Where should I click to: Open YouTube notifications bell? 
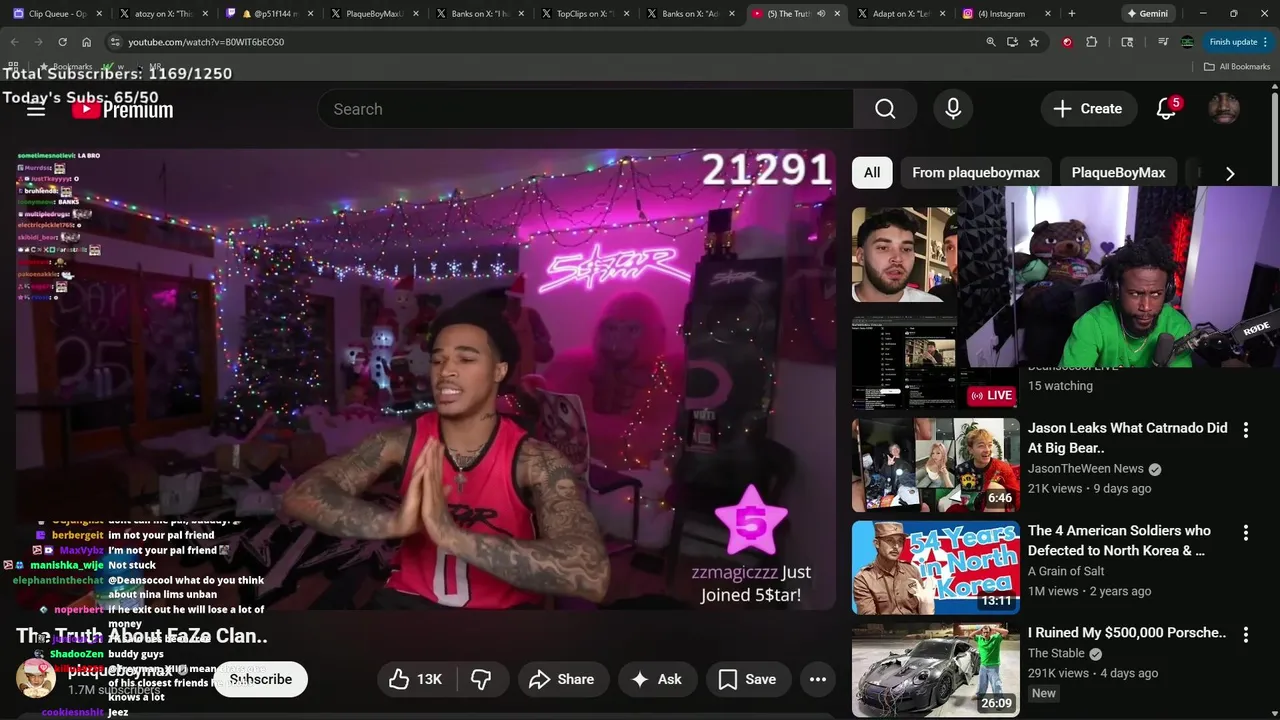[x=1166, y=109]
